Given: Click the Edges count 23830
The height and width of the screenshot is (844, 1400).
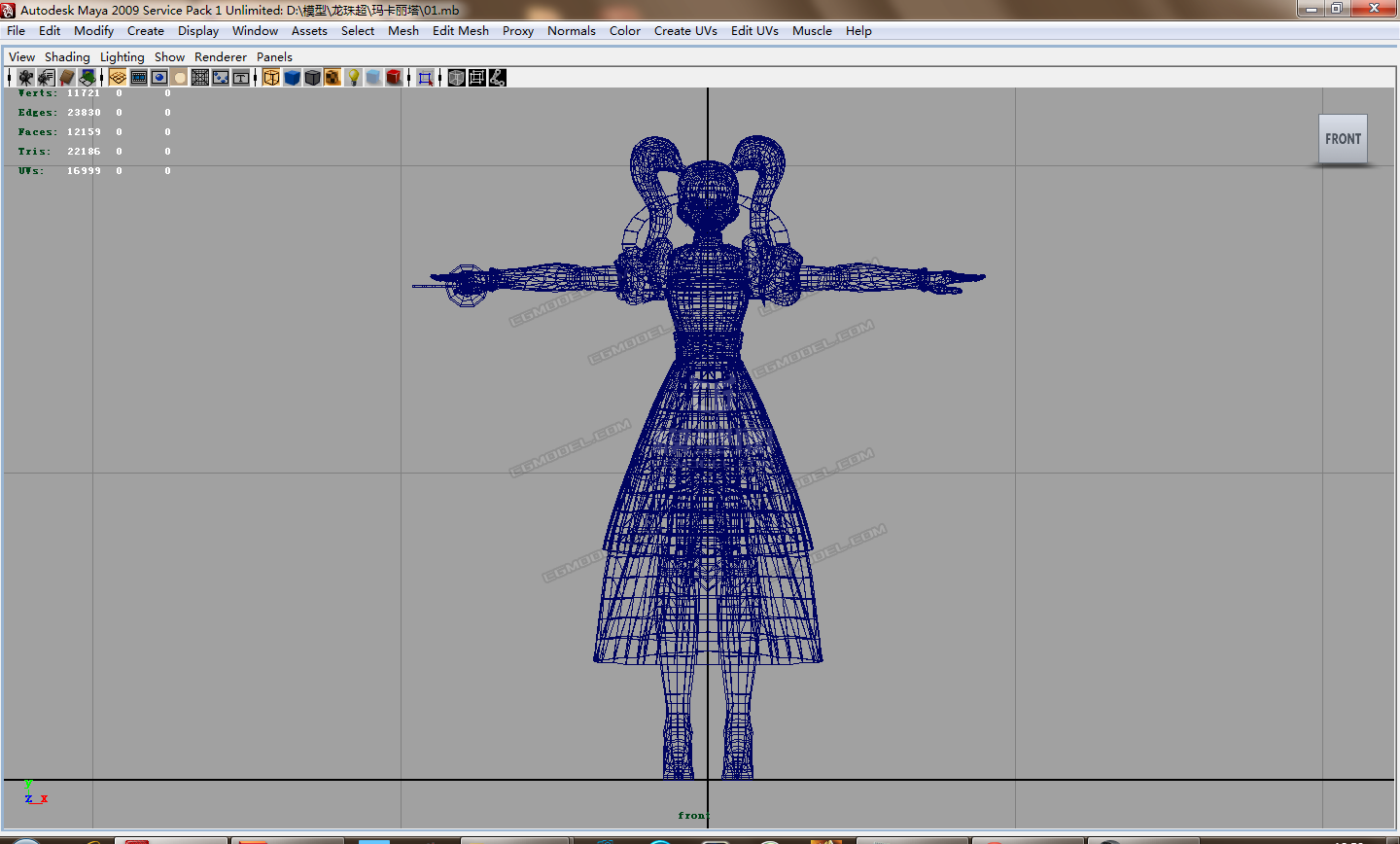Looking at the screenshot, I should [x=84, y=113].
